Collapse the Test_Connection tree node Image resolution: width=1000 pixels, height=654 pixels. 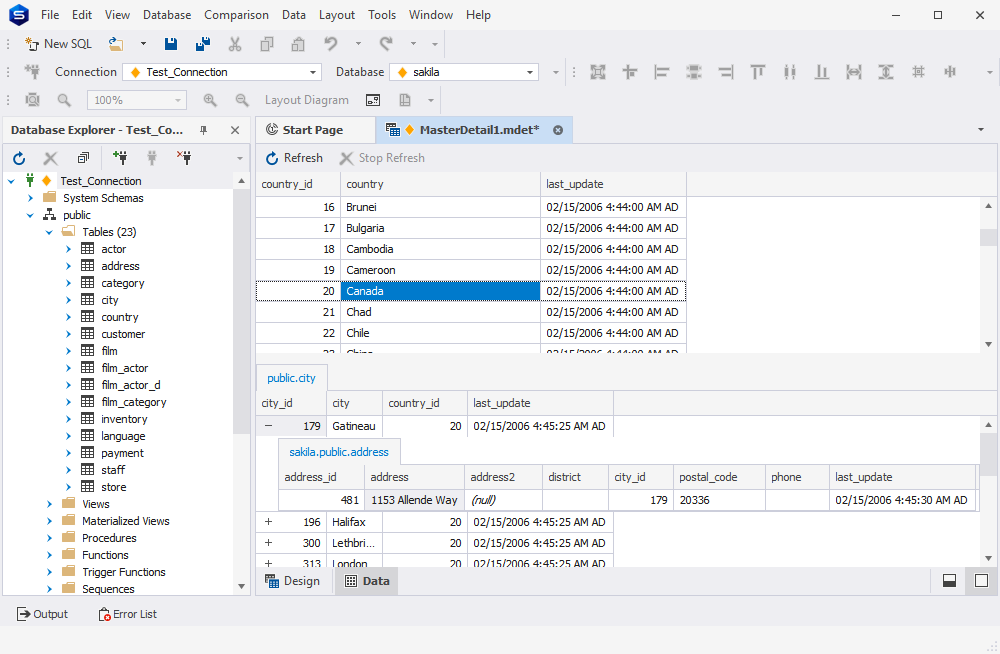(x=11, y=181)
